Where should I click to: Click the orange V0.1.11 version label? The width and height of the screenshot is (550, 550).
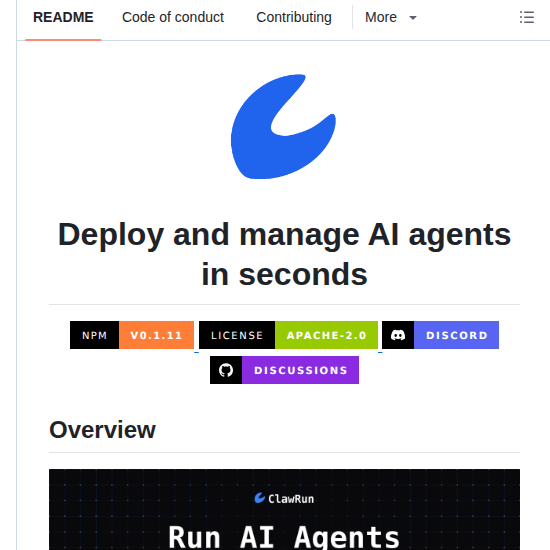coord(156,335)
